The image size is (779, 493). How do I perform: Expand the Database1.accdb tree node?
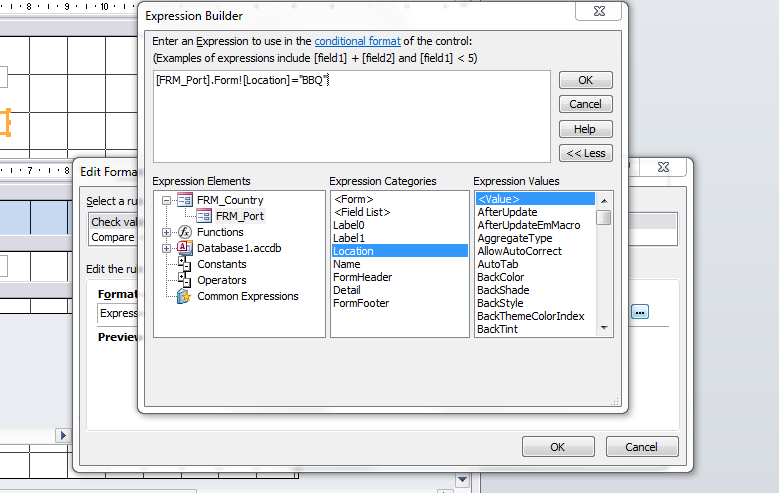166,248
